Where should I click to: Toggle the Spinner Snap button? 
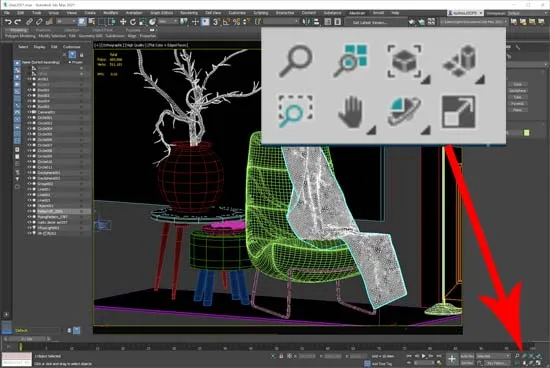coord(246,22)
